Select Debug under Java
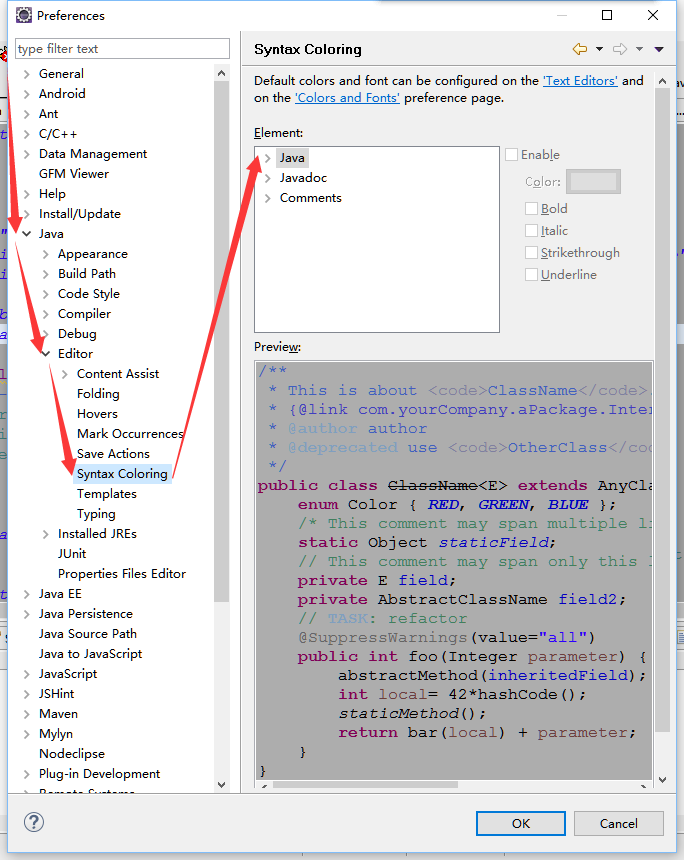Image resolution: width=684 pixels, height=860 pixels. (x=77, y=334)
